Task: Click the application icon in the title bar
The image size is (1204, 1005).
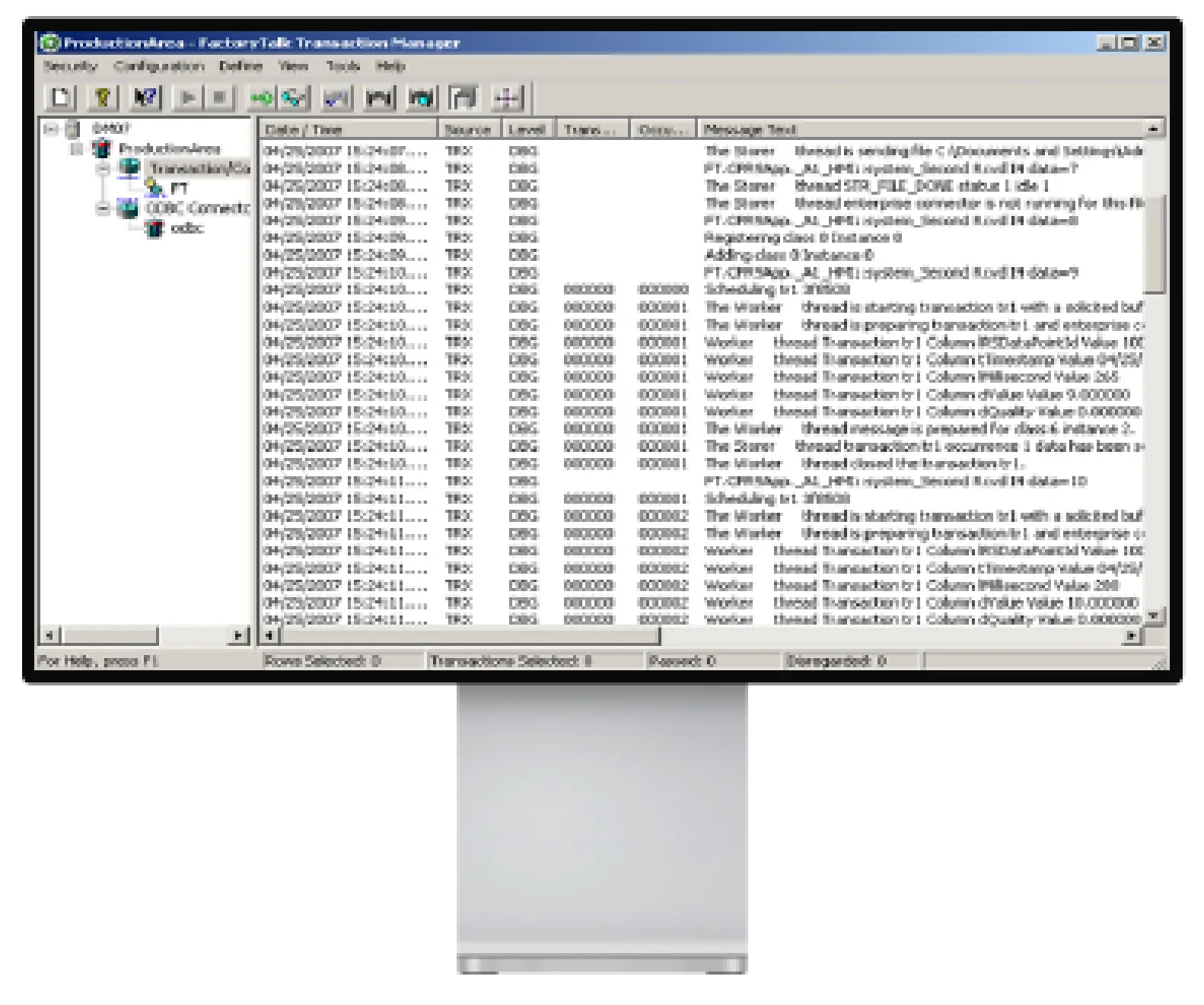Action: [x=50, y=43]
